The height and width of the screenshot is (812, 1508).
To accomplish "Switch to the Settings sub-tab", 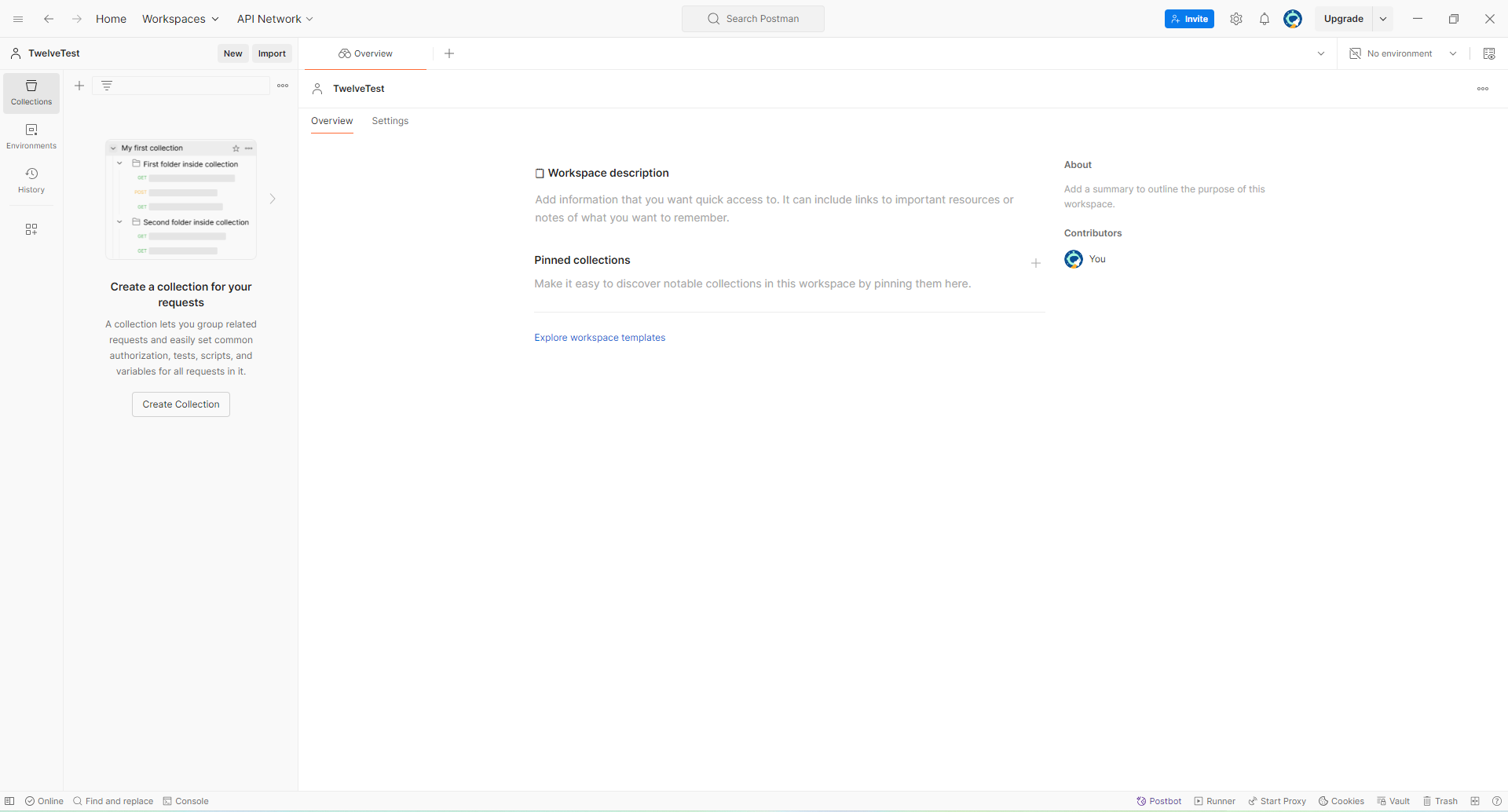I will pyautogui.click(x=390, y=121).
